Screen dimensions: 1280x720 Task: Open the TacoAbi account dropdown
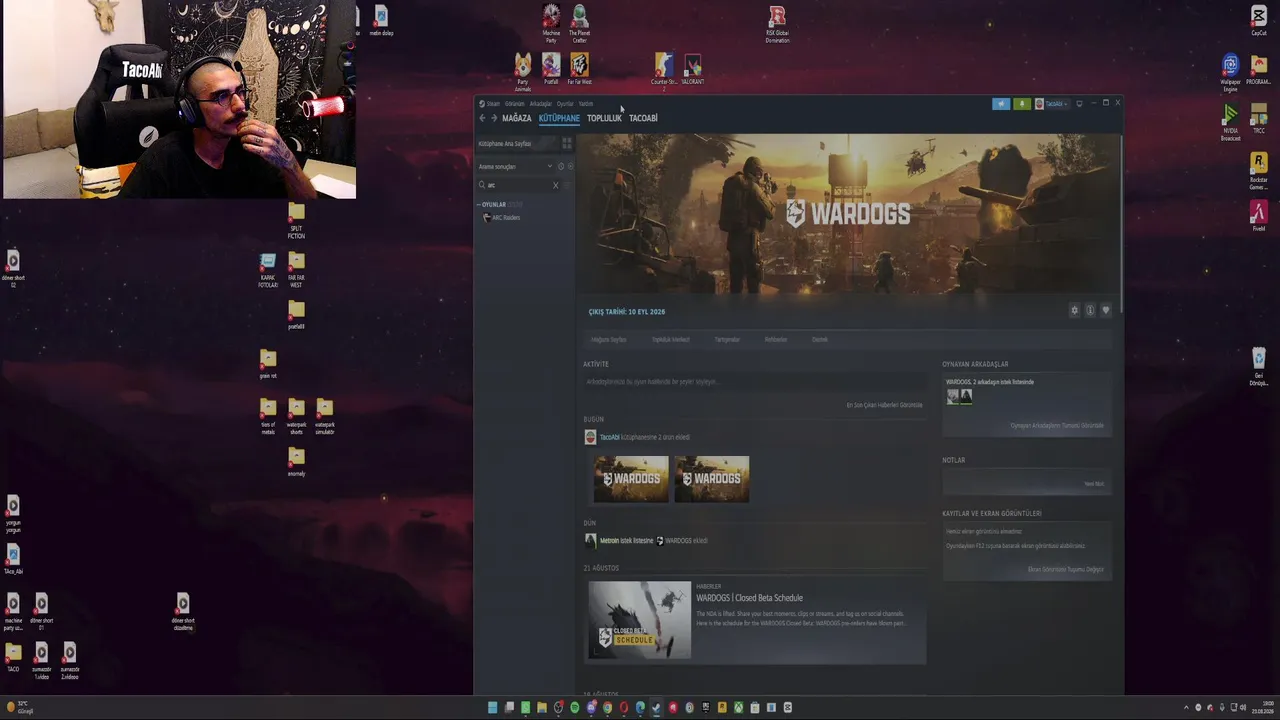tap(1051, 103)
